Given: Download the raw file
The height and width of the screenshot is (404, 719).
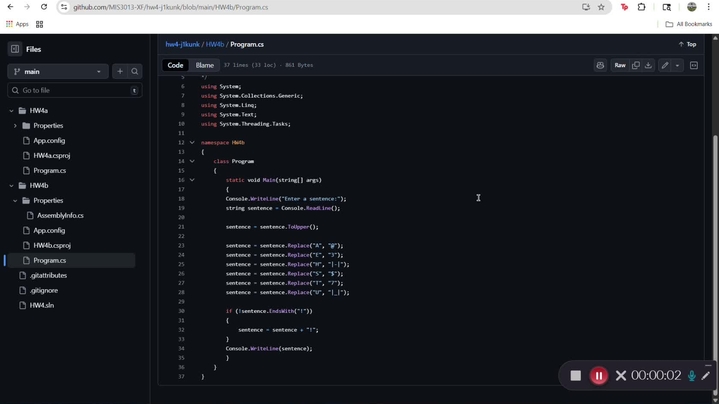Looking at the screenshot, I should click(x=648, y=65).
